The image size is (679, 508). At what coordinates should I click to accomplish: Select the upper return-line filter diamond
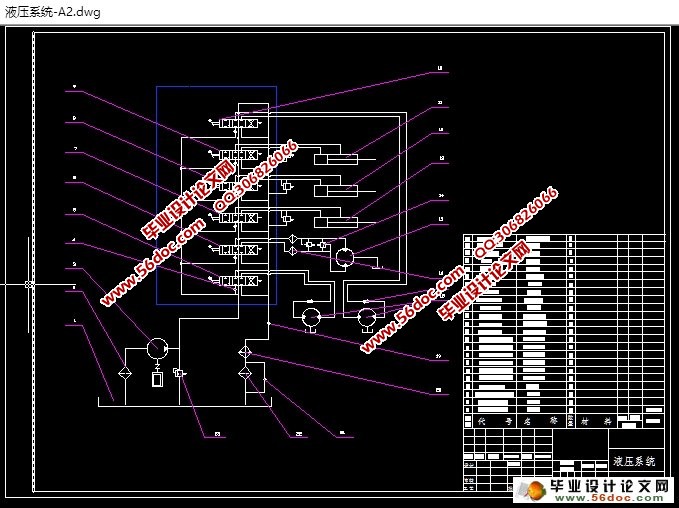click(x=245, y=352)
